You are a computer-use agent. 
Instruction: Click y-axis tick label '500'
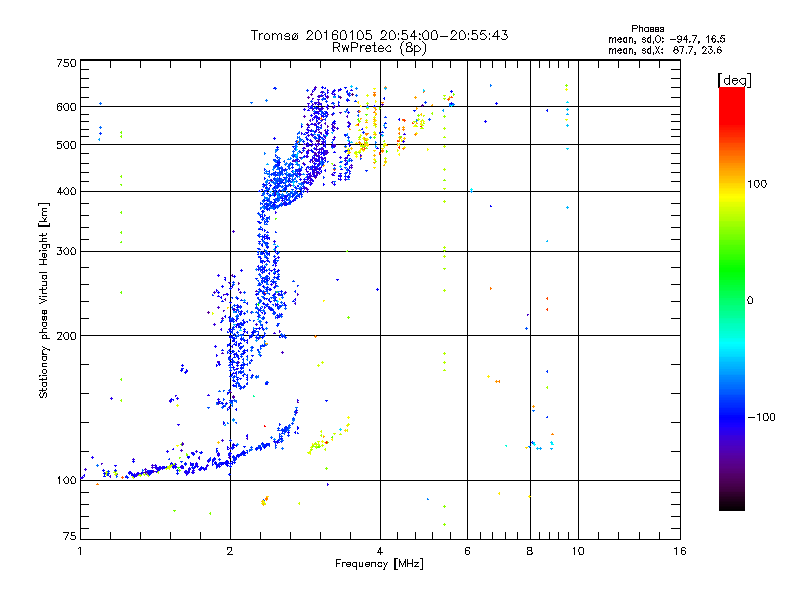coord(66,145)
